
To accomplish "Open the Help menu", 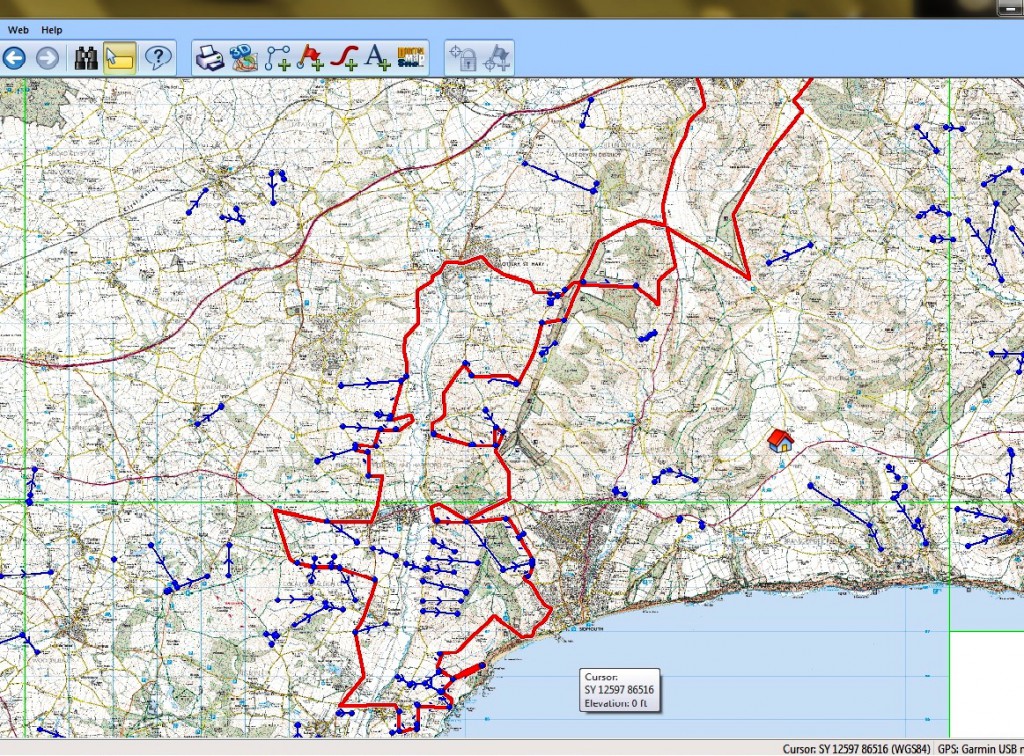I will click(x=52, y=30).
